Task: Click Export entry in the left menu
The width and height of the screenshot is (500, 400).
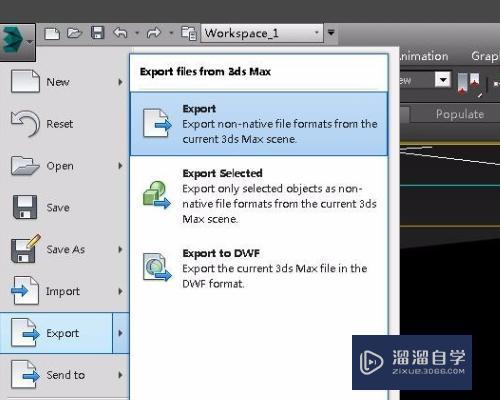Action: coord(56,333)
